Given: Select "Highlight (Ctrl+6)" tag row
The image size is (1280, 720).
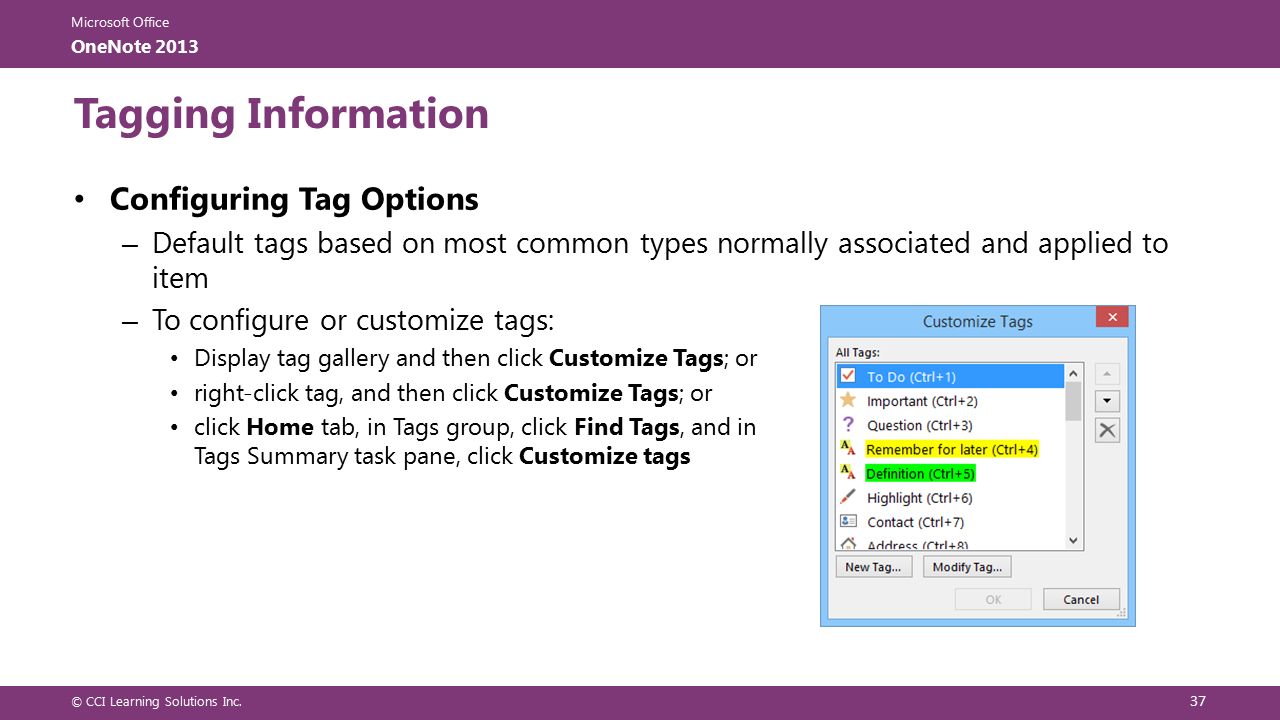Looking at the screenshot, I should (951, 497).
